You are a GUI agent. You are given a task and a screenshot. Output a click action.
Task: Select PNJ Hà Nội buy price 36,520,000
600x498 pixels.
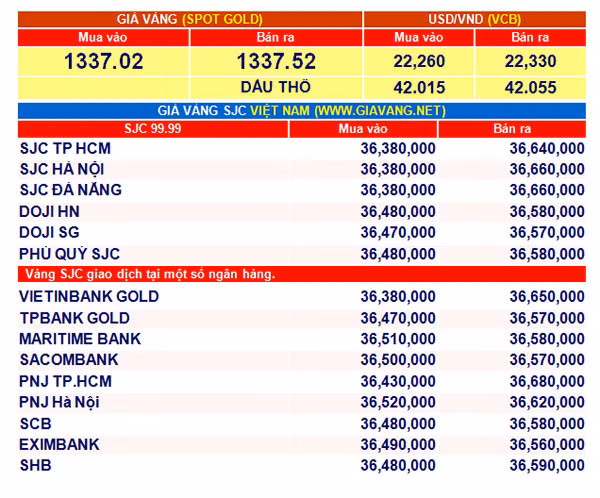point(398,402)
